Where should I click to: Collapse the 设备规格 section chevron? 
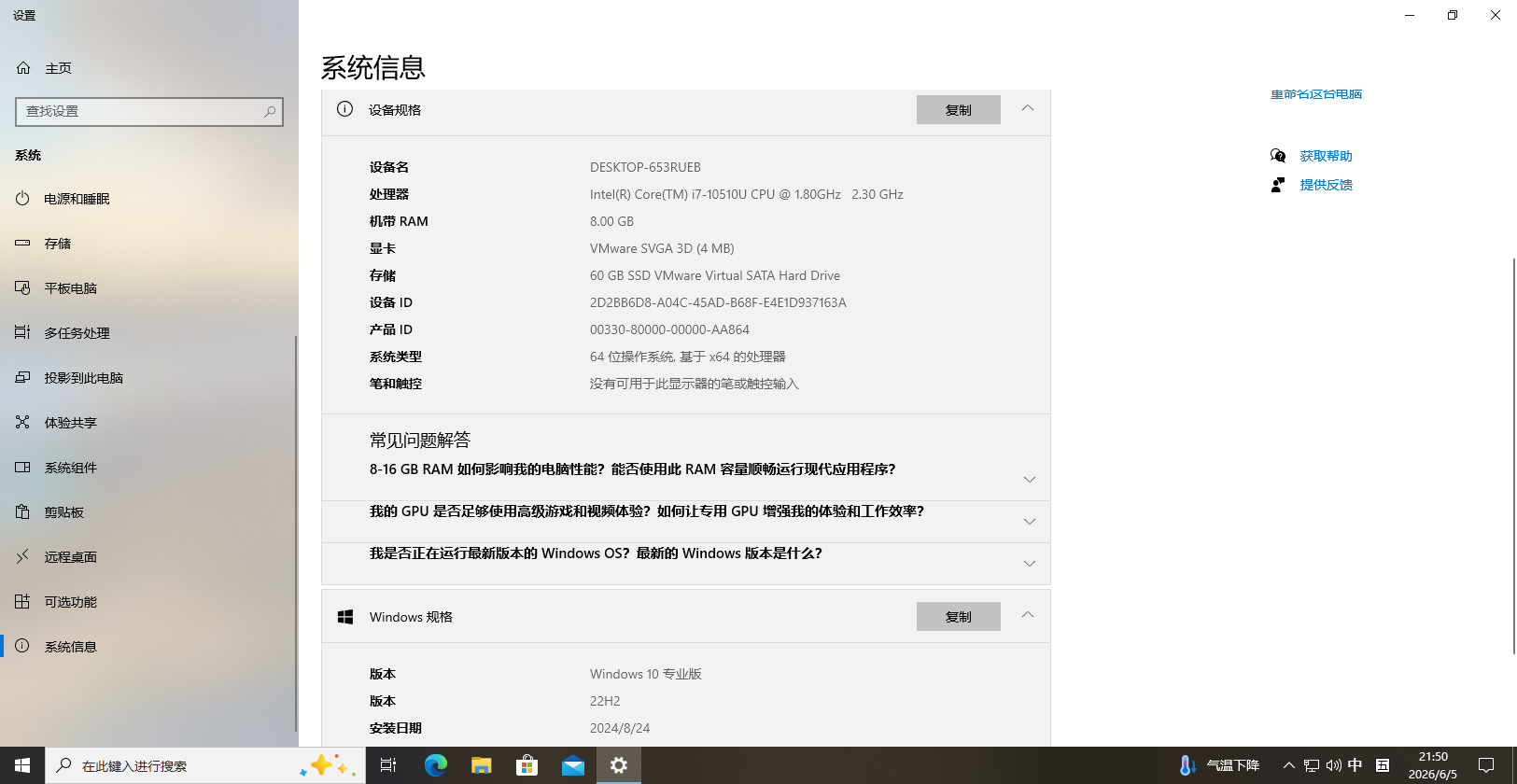pos(1028,108)
